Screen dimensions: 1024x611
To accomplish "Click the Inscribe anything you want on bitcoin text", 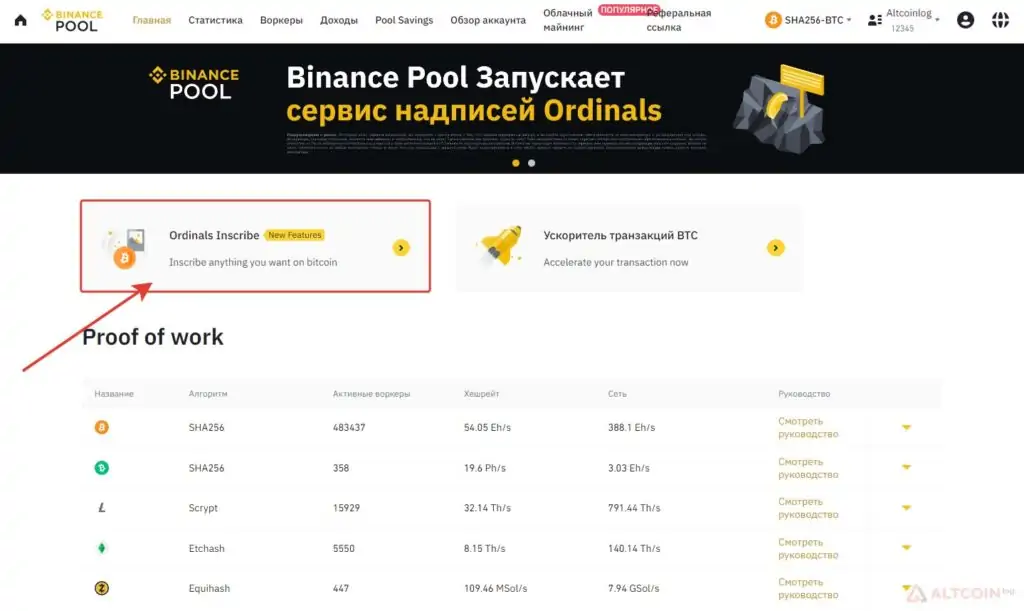I will pos(253,262).
